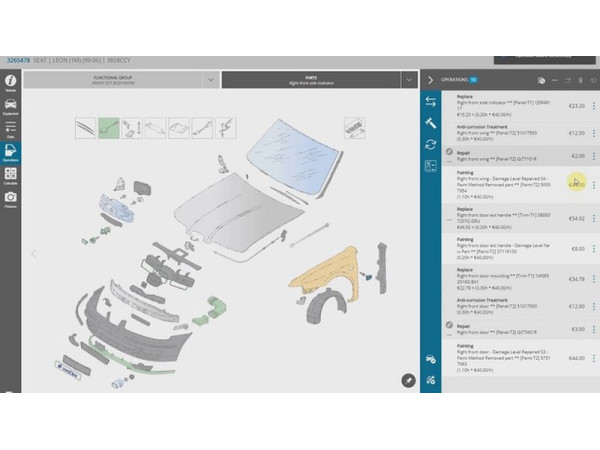
Task: Delete operations using the trash icon
Action: point(581,79)
